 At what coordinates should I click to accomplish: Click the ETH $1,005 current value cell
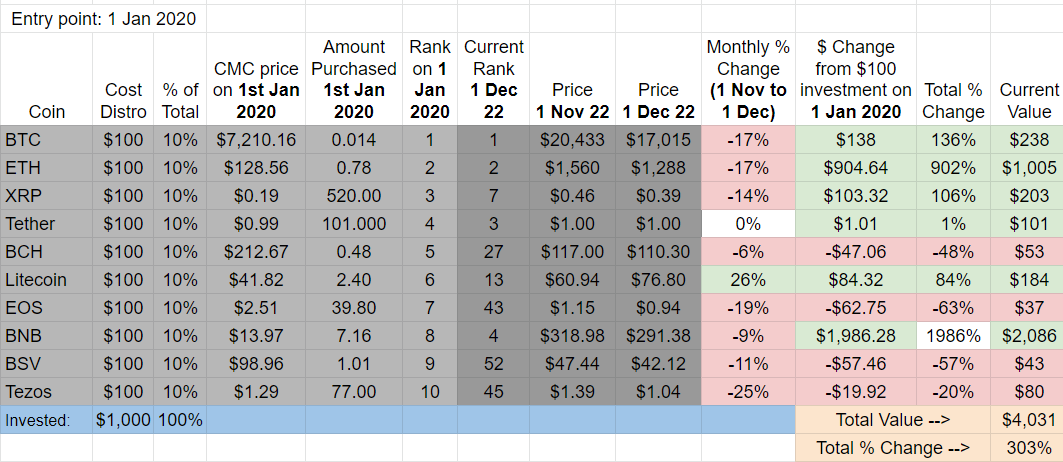click(1026, 168)
